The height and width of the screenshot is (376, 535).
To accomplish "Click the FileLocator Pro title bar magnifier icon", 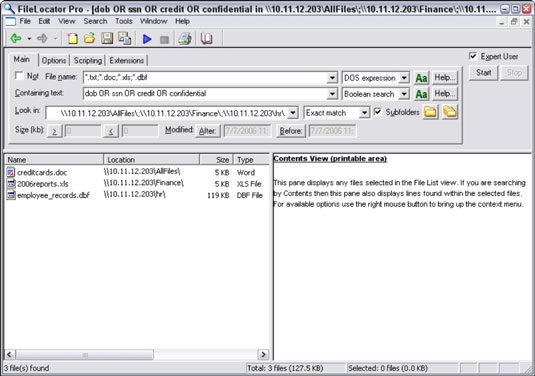I will point(9,8).
